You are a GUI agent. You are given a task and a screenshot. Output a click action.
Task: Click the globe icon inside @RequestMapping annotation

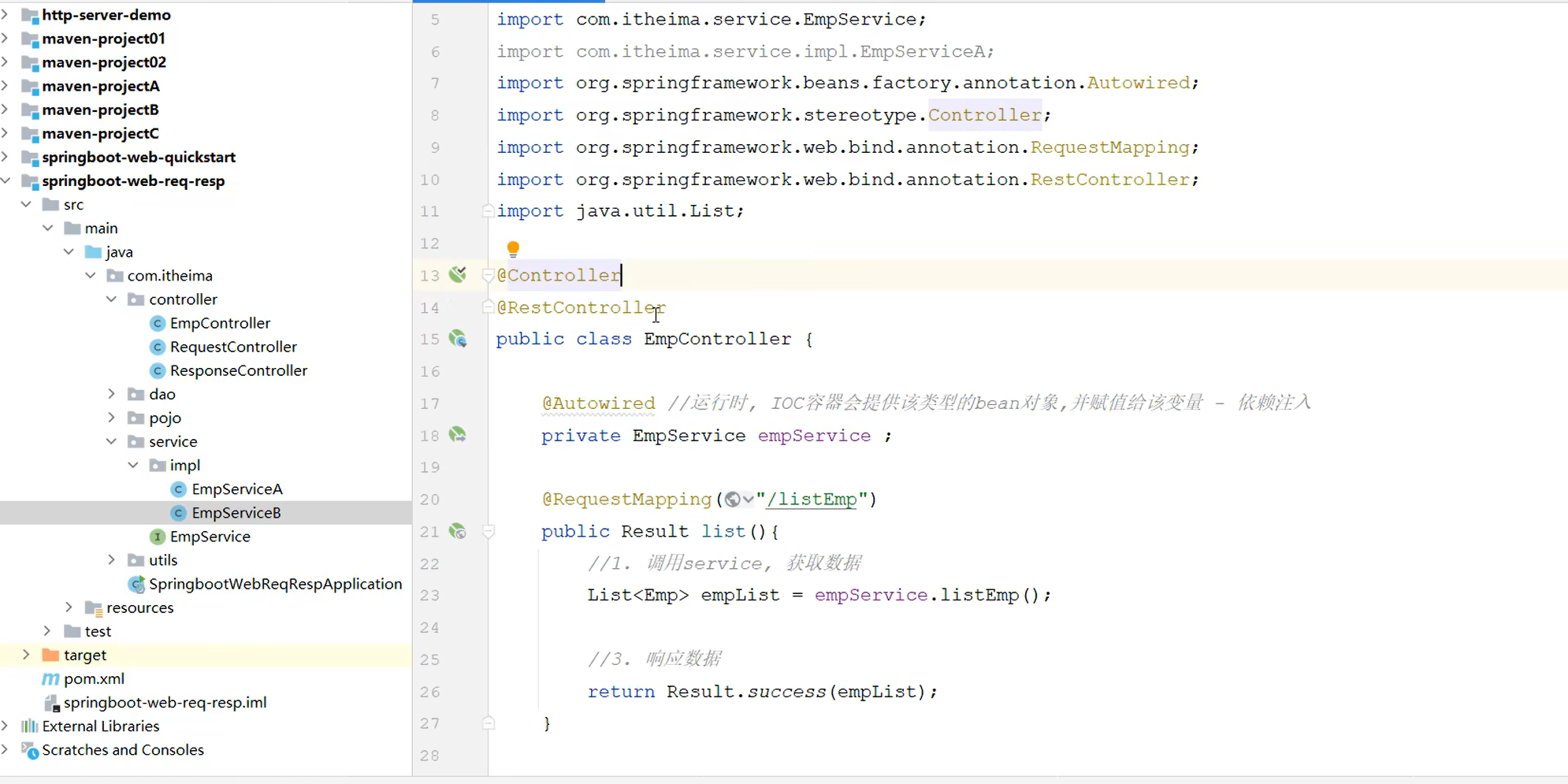pos(734,498)
